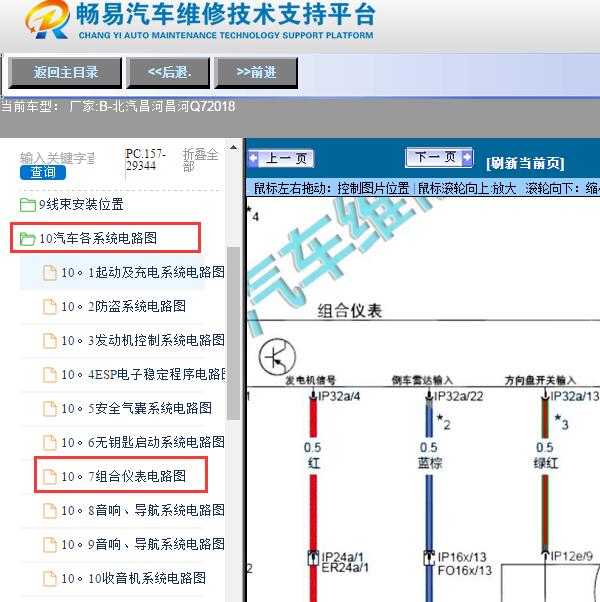Click the right arrow icon on 下一页
The image size is (600, 602).
tap(467, 157)
